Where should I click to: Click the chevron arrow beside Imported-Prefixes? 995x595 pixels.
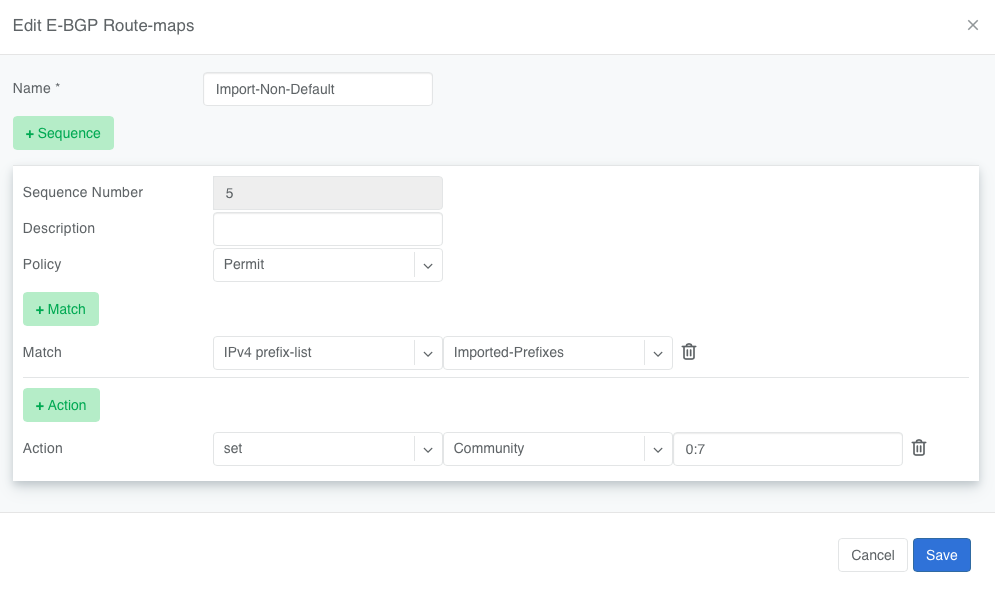pyautogui.click(x=658, y=353)
